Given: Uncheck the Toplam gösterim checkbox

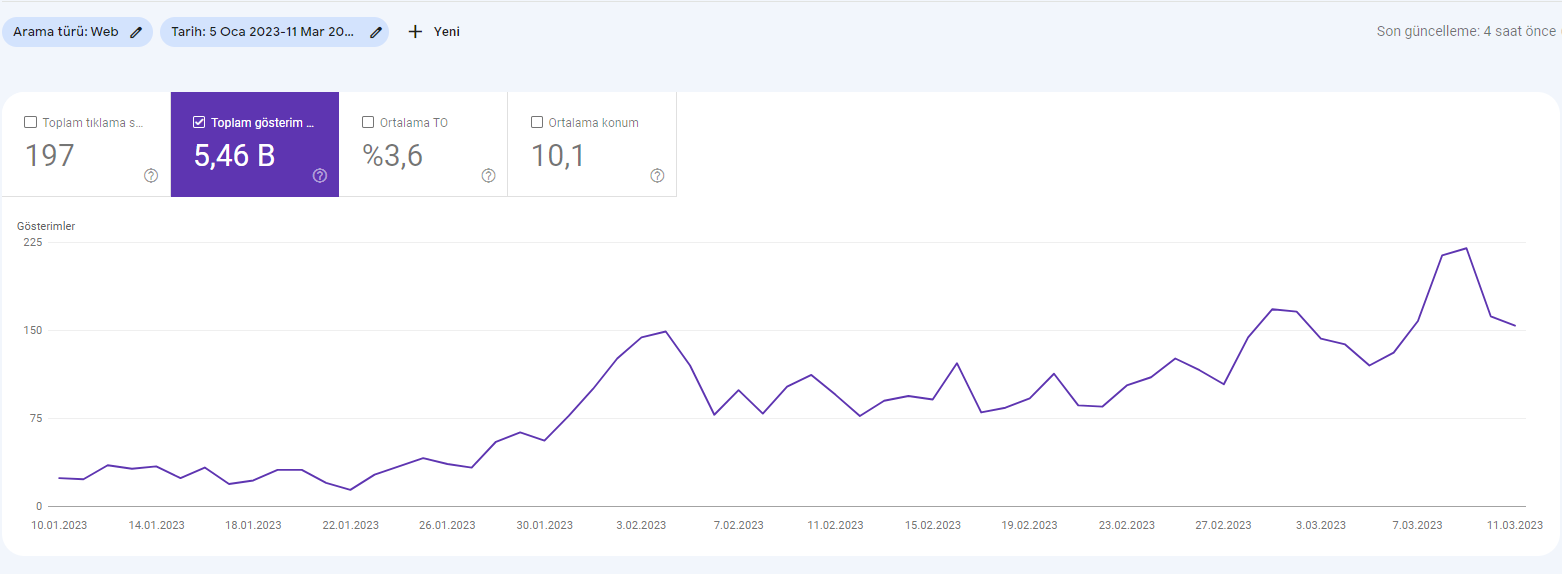Looking at the screenshot, I should pos(199,122).
